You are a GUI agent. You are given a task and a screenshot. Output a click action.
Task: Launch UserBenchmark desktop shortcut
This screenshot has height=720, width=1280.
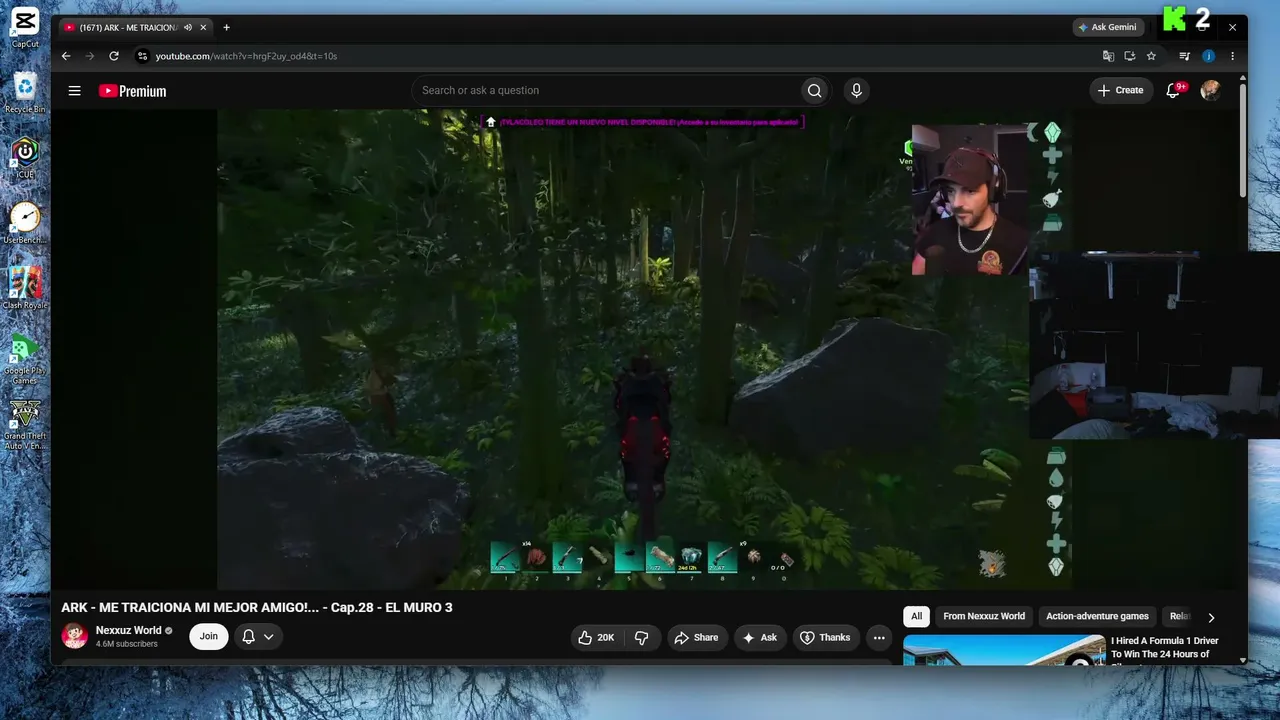(x=25, y=223)
